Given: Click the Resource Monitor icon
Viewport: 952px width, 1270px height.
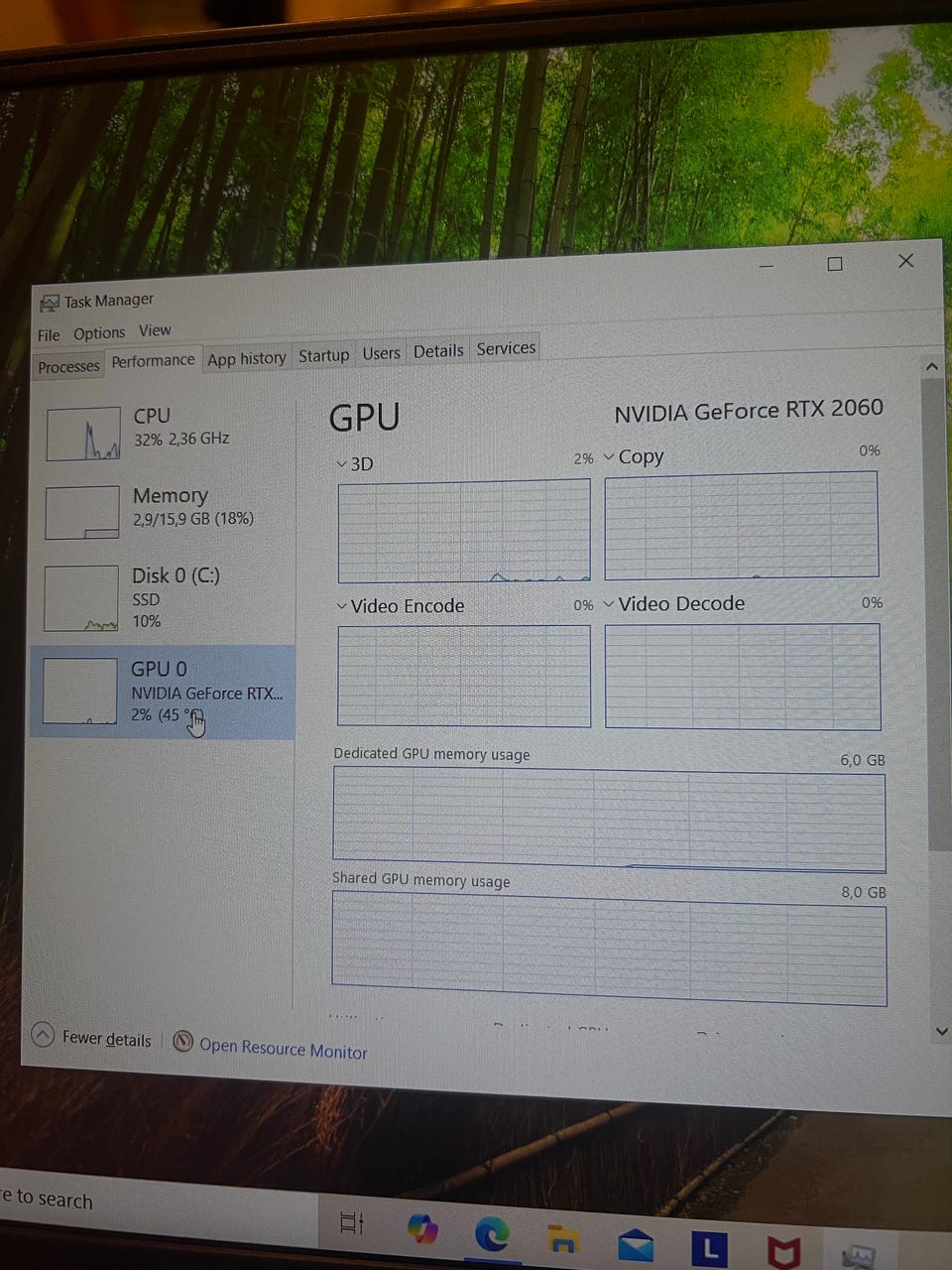Looking at the screenshot, I should coord(182,1041).
